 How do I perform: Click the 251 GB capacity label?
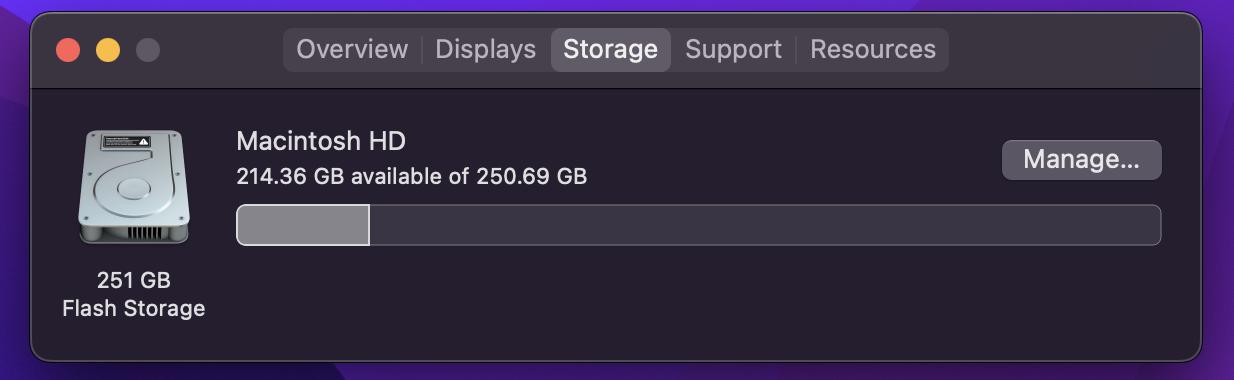coord(134,280)
